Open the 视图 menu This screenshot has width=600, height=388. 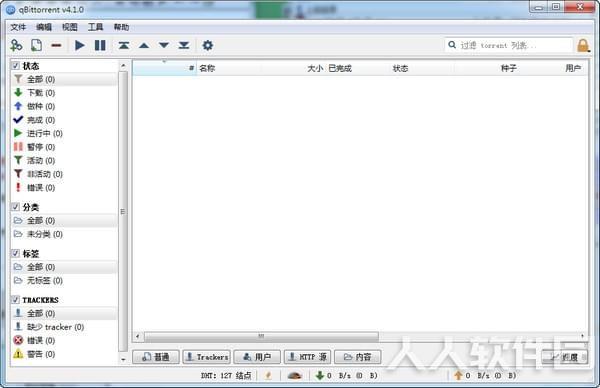tap(70, 27)
